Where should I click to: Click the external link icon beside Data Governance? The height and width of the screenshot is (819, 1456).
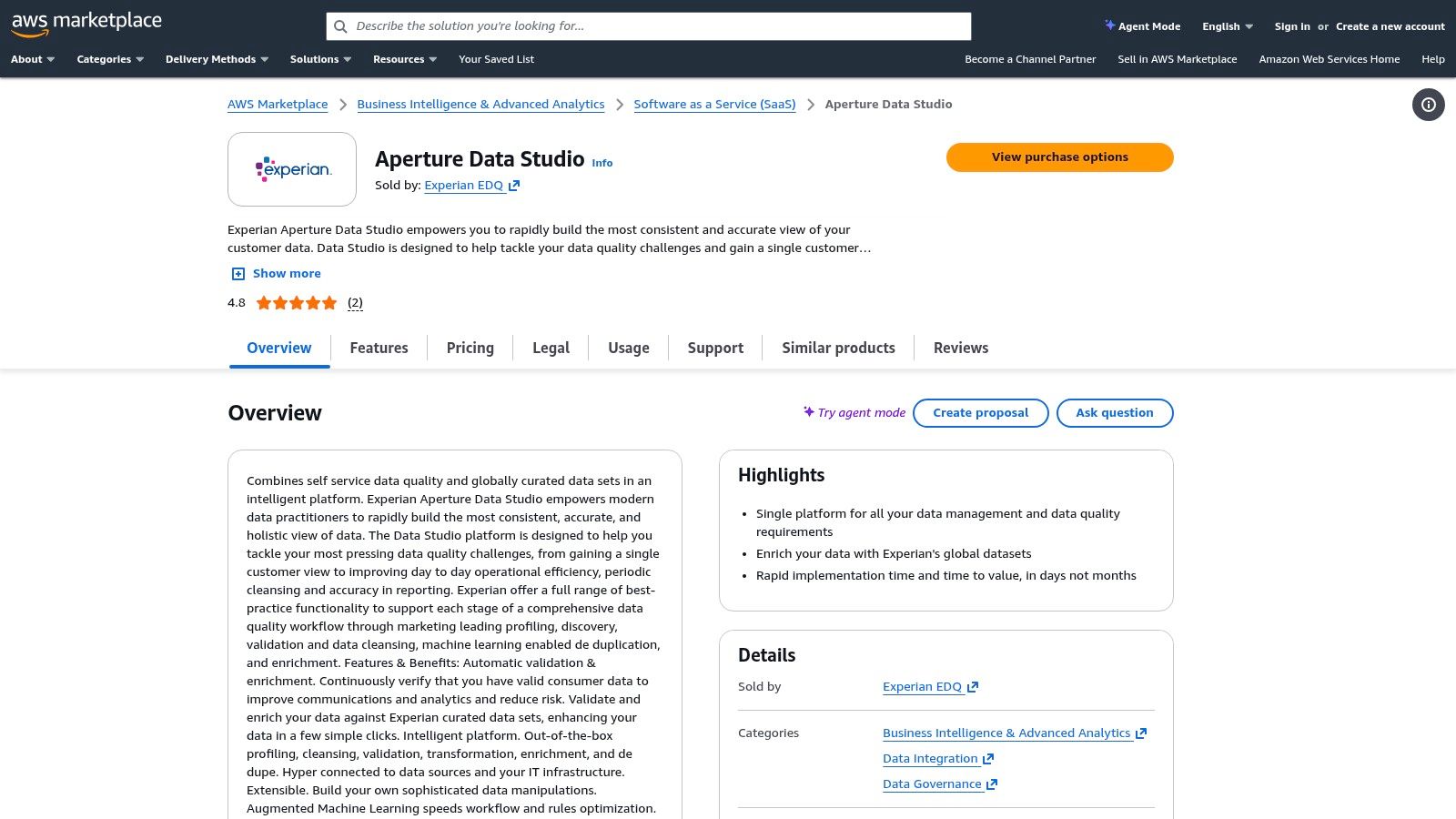[991, 784]
